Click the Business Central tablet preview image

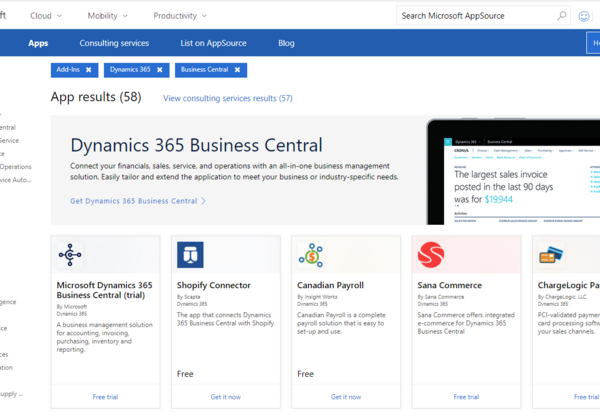(x=513, y=172)
